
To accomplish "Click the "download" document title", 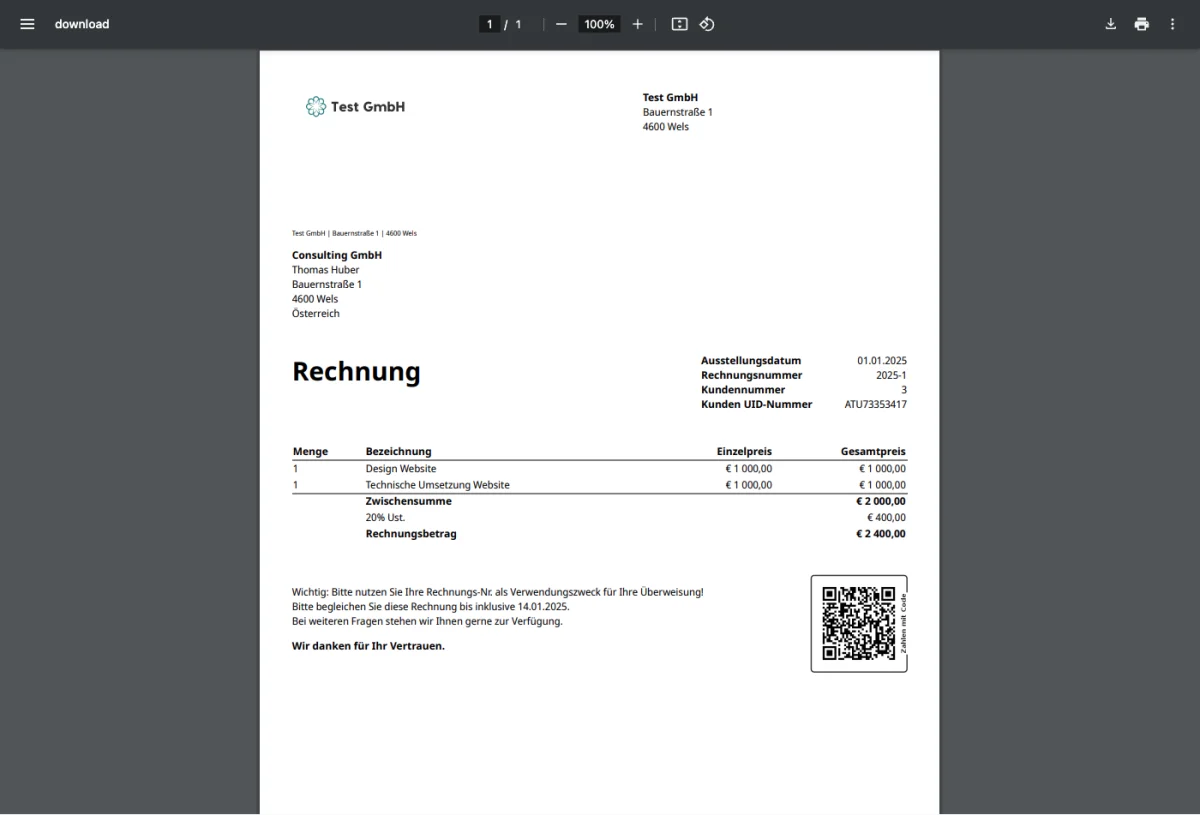I will [82, 24].
